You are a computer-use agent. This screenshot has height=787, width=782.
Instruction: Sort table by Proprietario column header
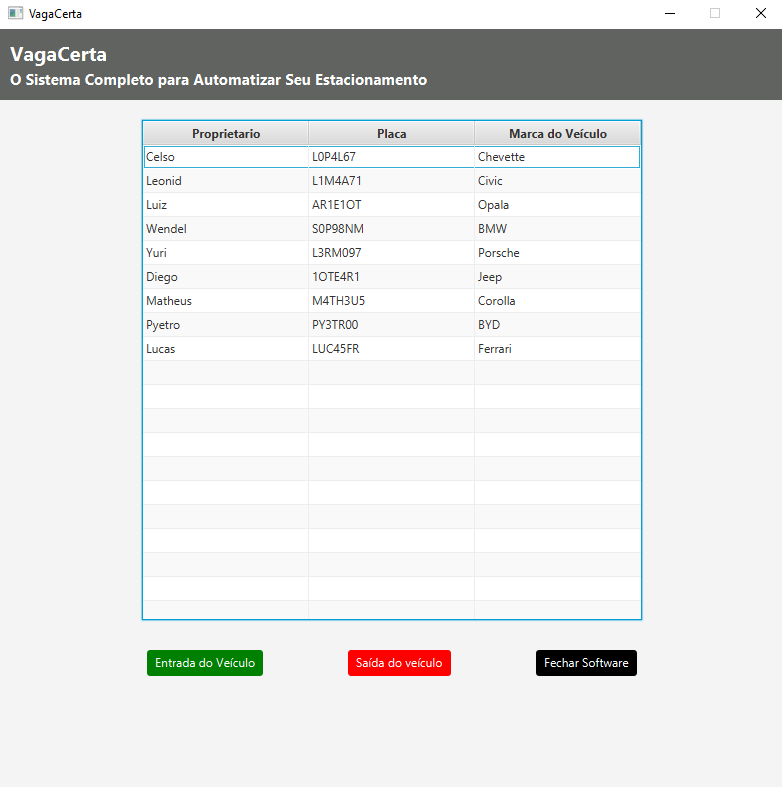[226, 134]
